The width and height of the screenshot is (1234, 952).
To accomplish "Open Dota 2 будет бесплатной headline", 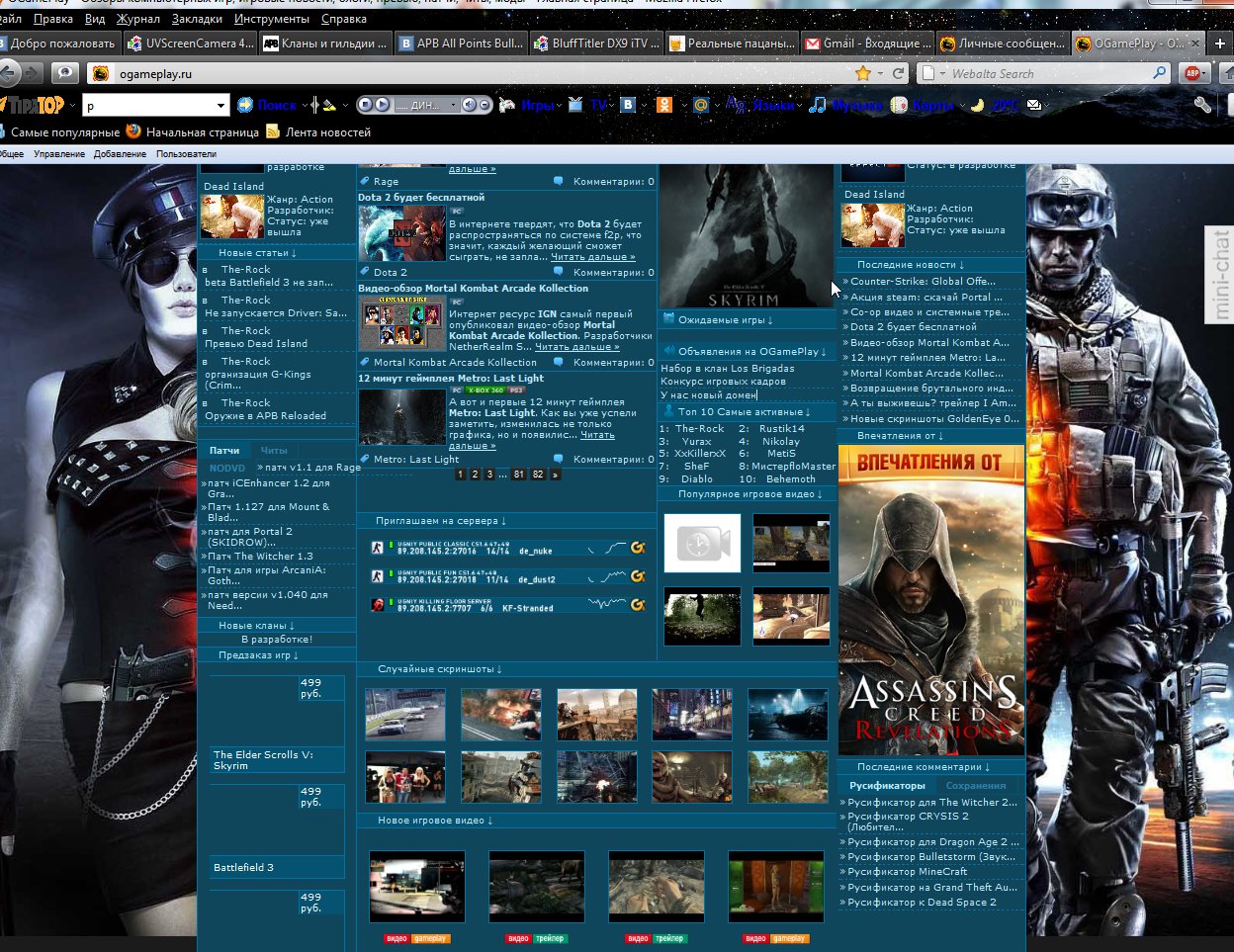I will click(x=421, y=198).
